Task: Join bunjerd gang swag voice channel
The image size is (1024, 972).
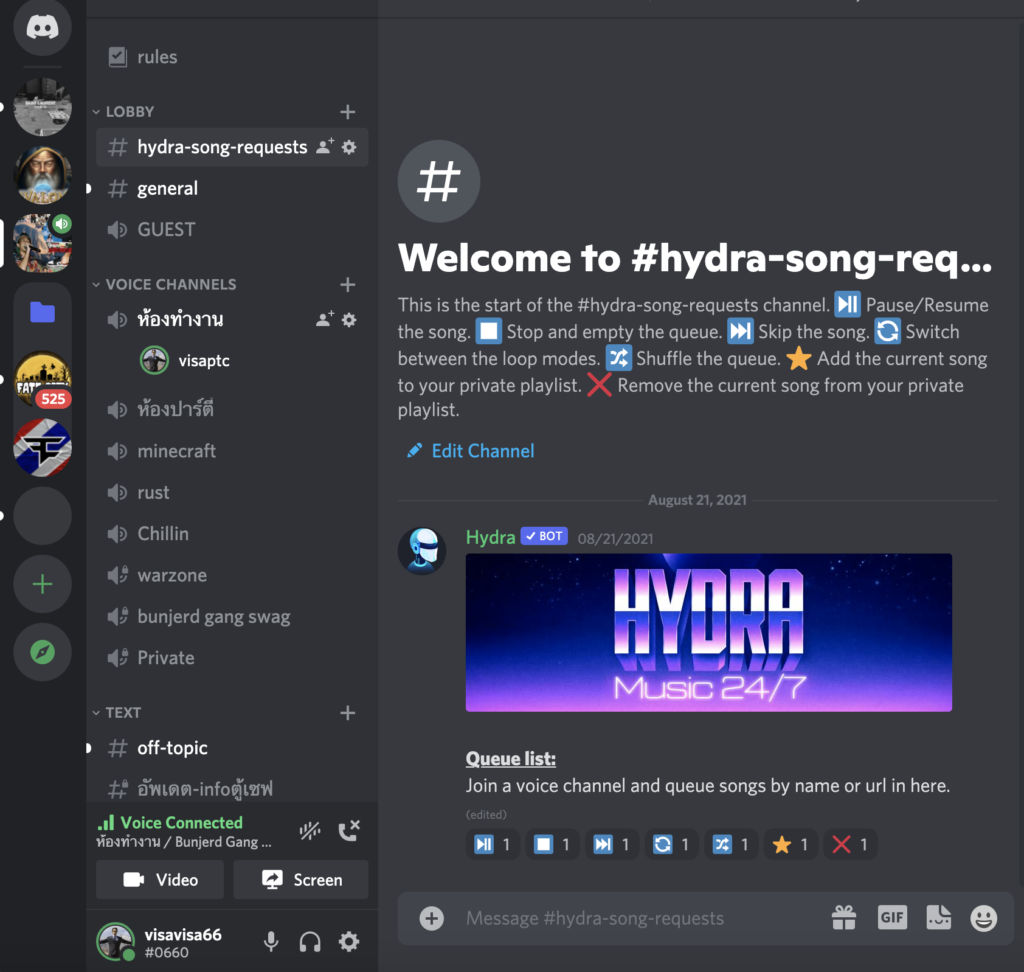Action: [232, 617]
